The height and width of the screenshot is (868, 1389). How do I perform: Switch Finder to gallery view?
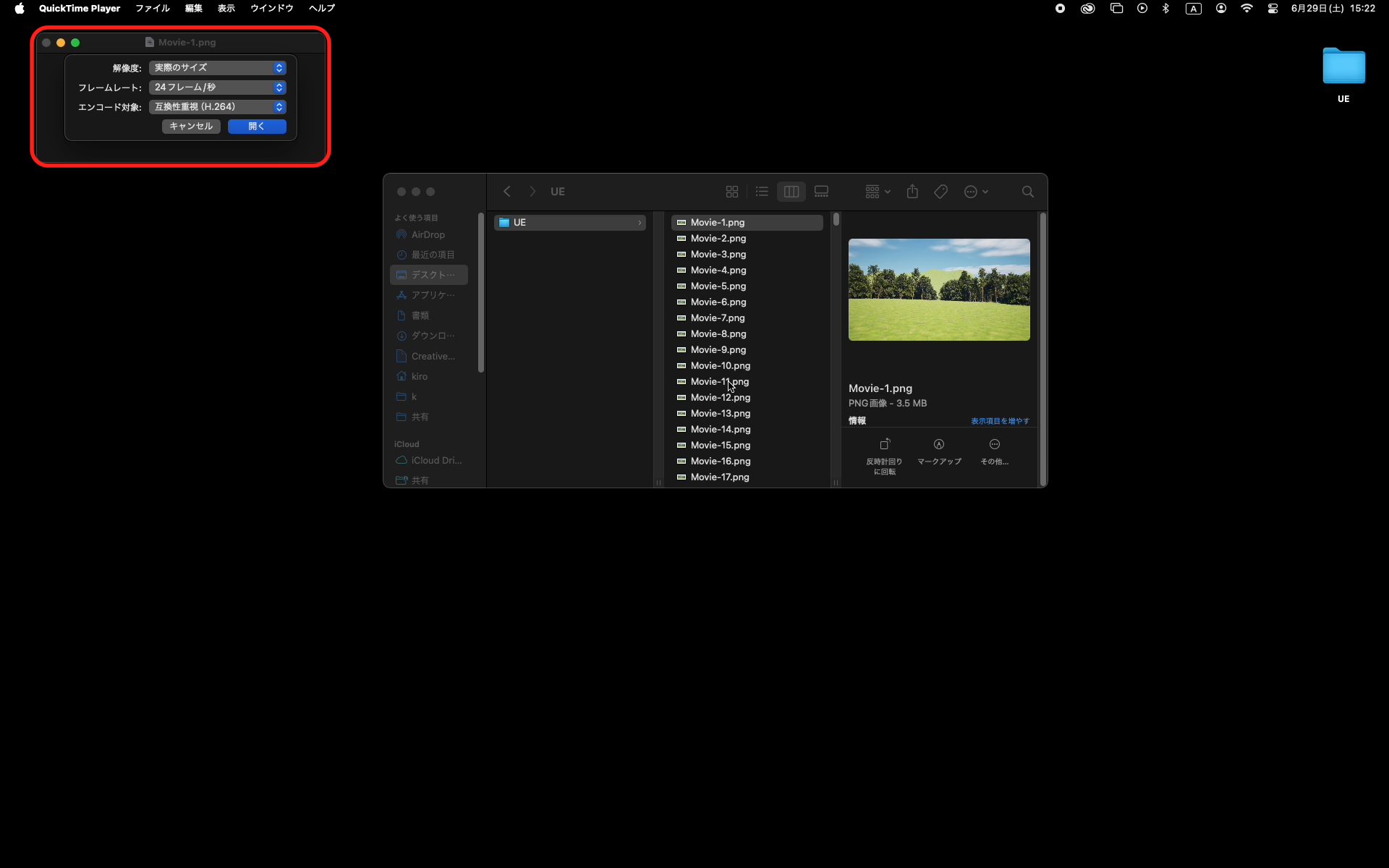821,192
